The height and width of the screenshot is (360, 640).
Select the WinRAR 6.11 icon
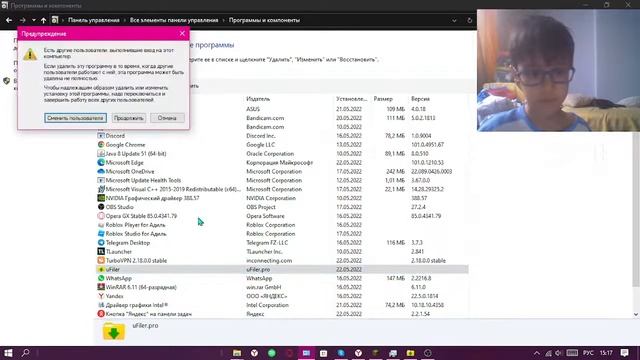coord(101,287)
